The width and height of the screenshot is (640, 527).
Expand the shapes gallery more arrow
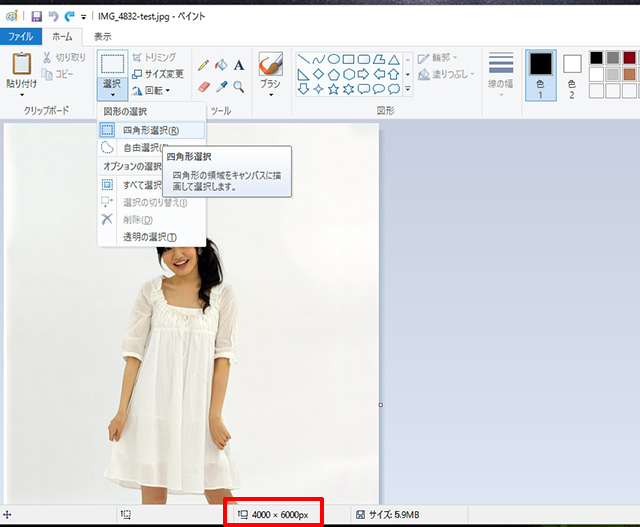tap(408, 89)
